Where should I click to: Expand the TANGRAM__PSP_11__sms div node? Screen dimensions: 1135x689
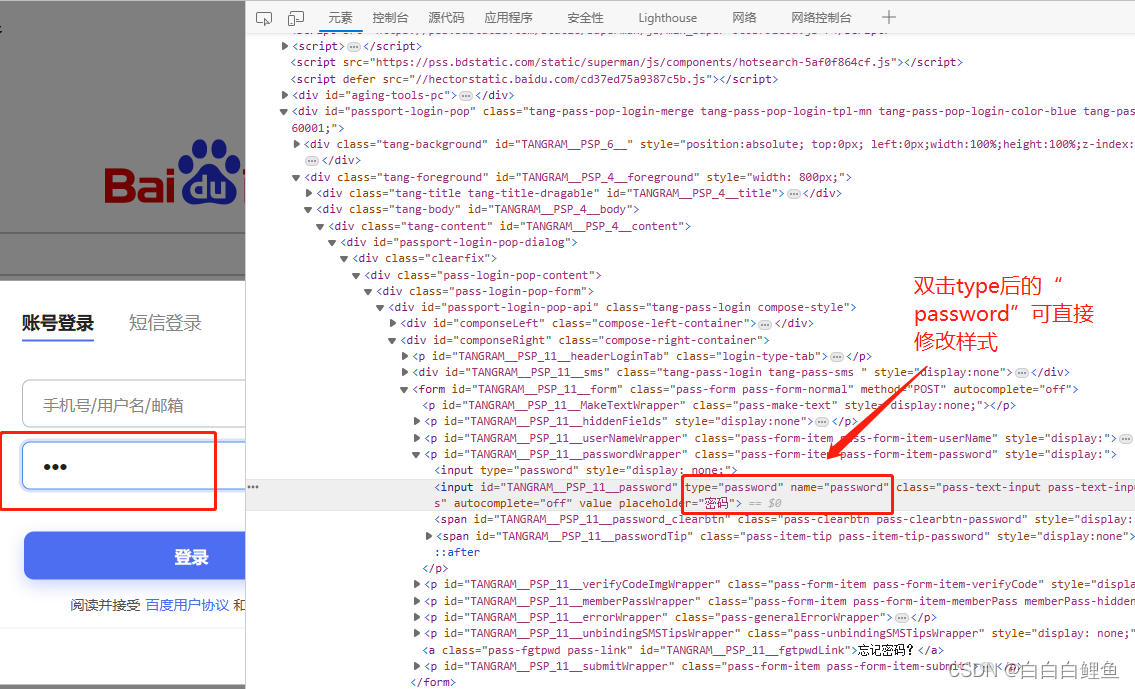pyautogui.click(x=405, y=372)
